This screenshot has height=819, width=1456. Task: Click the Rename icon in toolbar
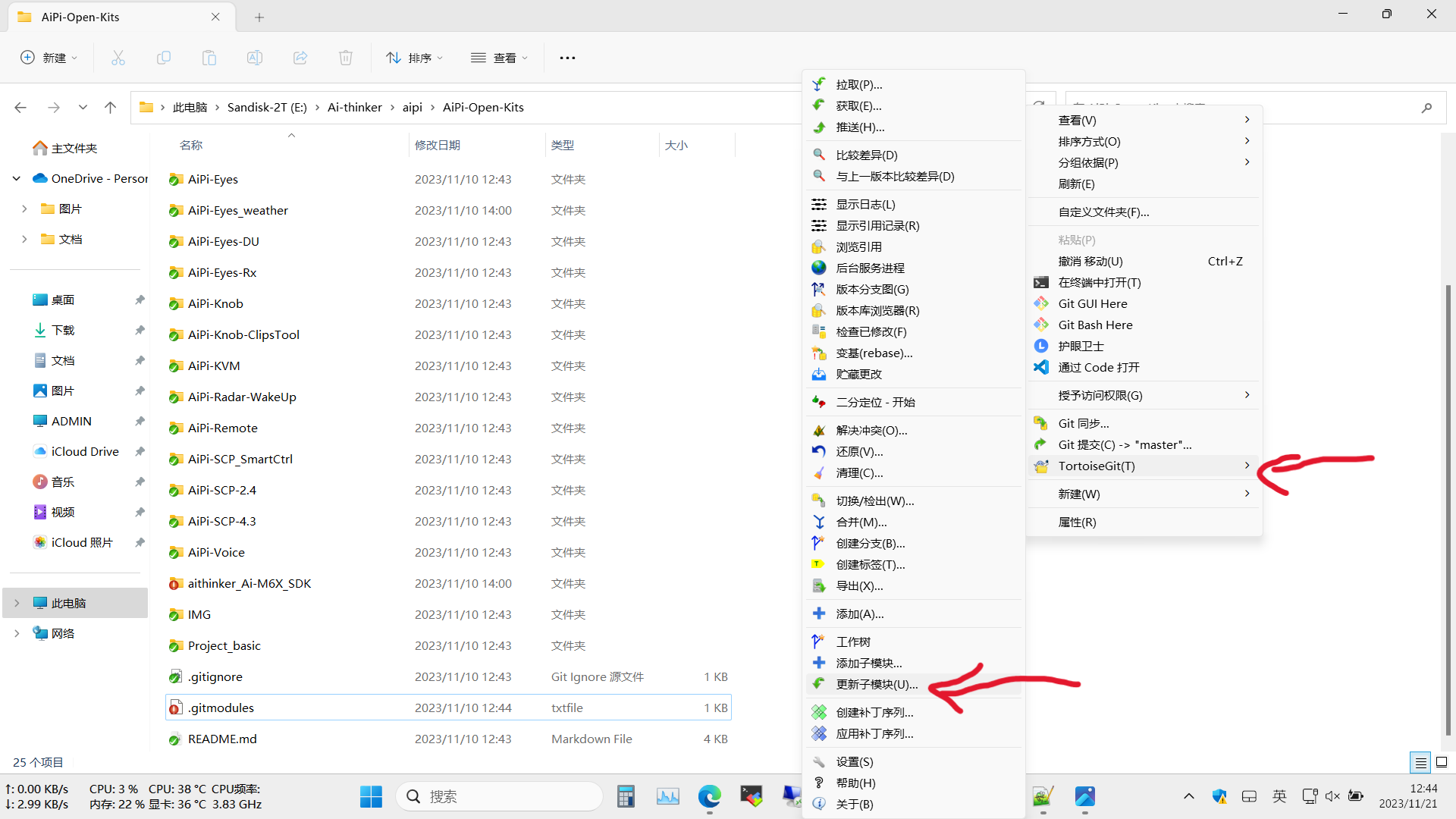click(x=255, y=58)
